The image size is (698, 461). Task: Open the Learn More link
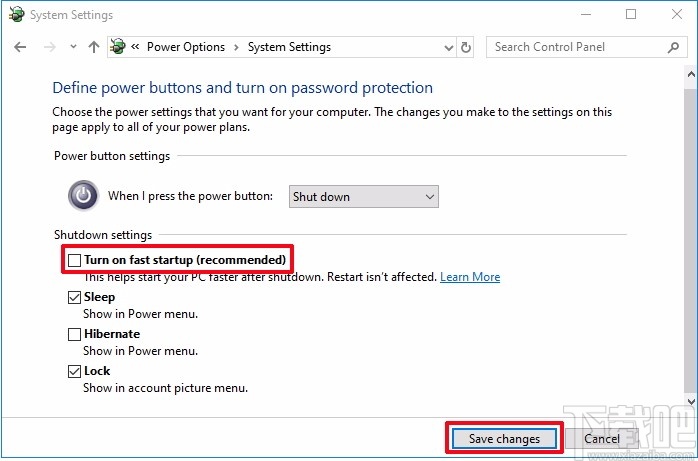pyautogui.click(x=470, y=277)
